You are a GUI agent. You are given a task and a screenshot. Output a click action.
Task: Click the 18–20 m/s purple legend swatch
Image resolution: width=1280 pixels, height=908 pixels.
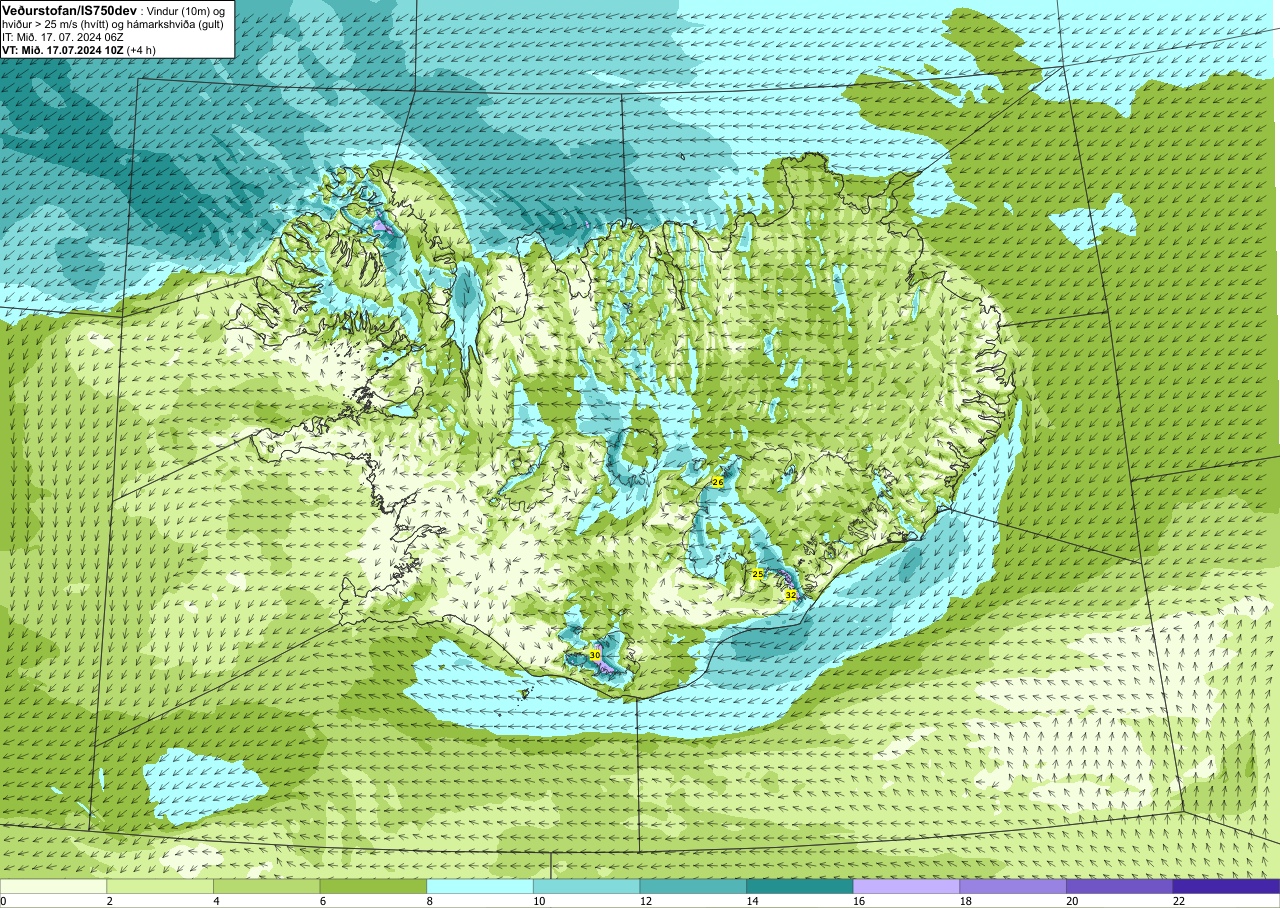1013,886
